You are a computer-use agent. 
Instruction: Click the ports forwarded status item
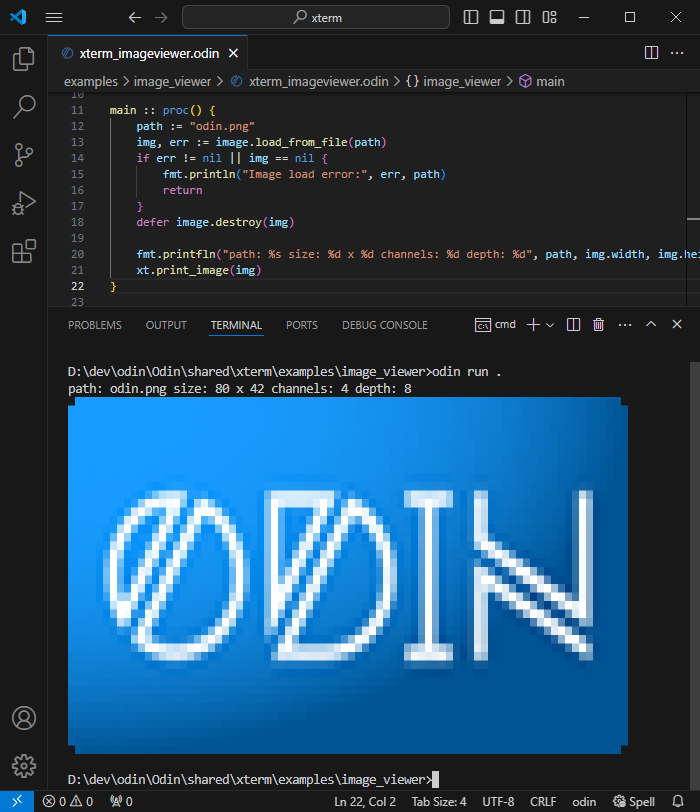tap(121, 802)
